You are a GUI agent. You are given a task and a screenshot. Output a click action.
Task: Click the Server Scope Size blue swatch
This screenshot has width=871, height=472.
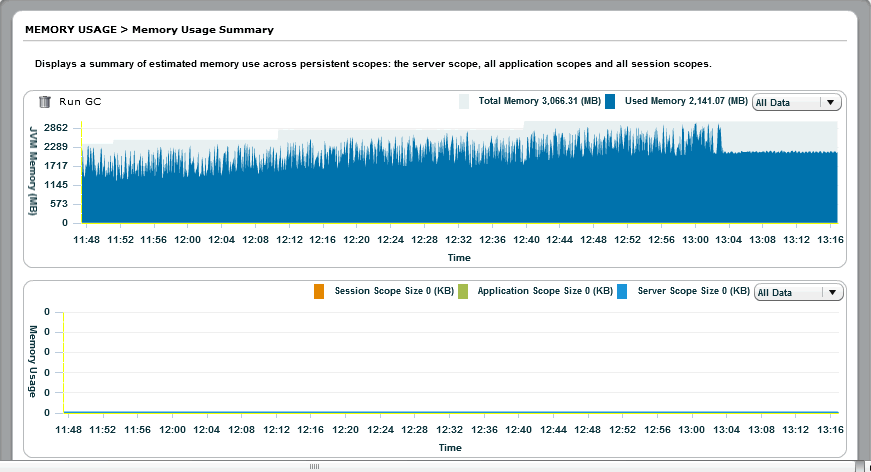622,291
